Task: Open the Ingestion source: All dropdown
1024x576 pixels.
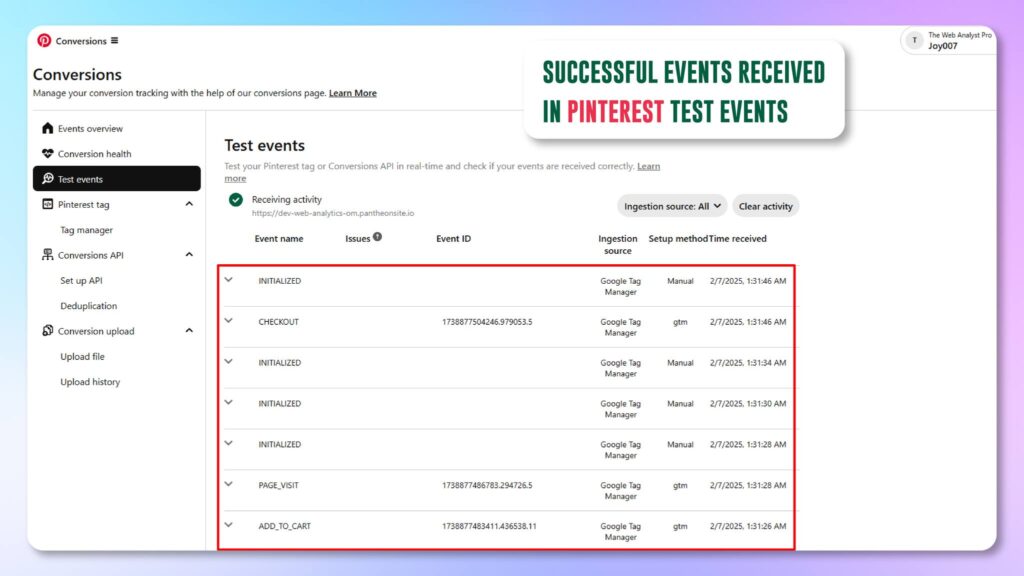Action: (672, 206)
